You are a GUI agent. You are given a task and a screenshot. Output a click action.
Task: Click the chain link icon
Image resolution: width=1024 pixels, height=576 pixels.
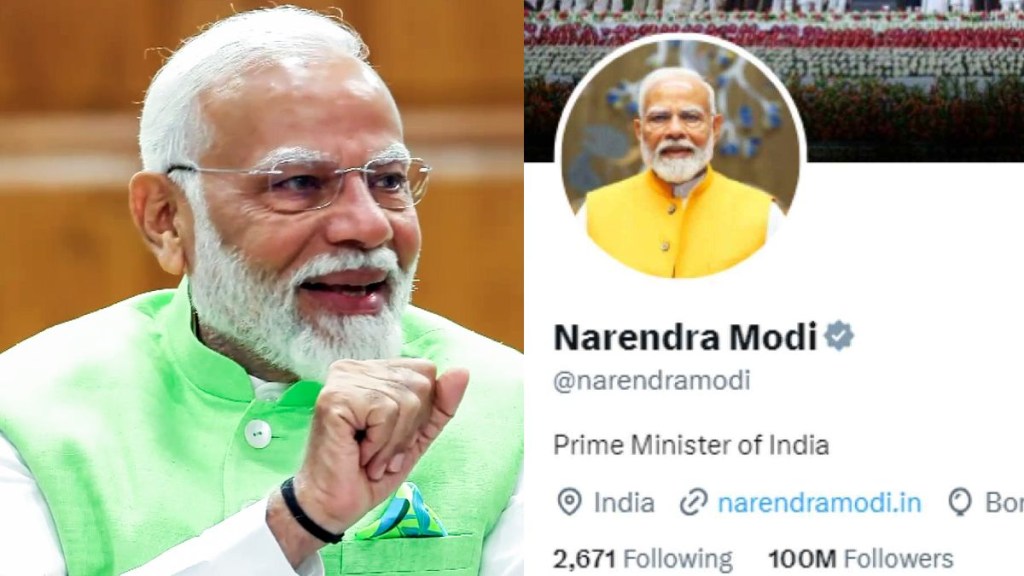694,502
